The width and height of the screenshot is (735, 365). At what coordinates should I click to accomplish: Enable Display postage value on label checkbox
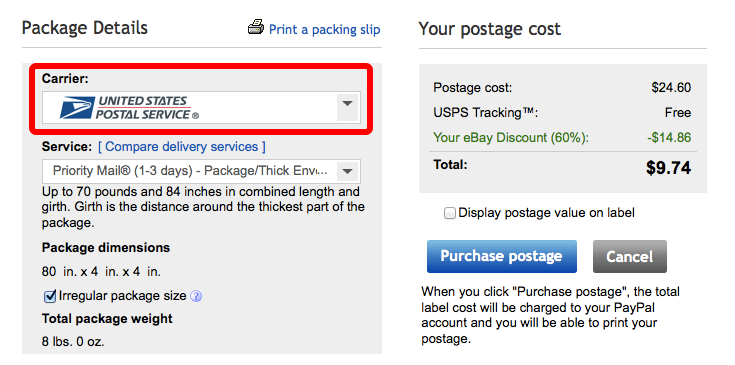tap(450, 214)
